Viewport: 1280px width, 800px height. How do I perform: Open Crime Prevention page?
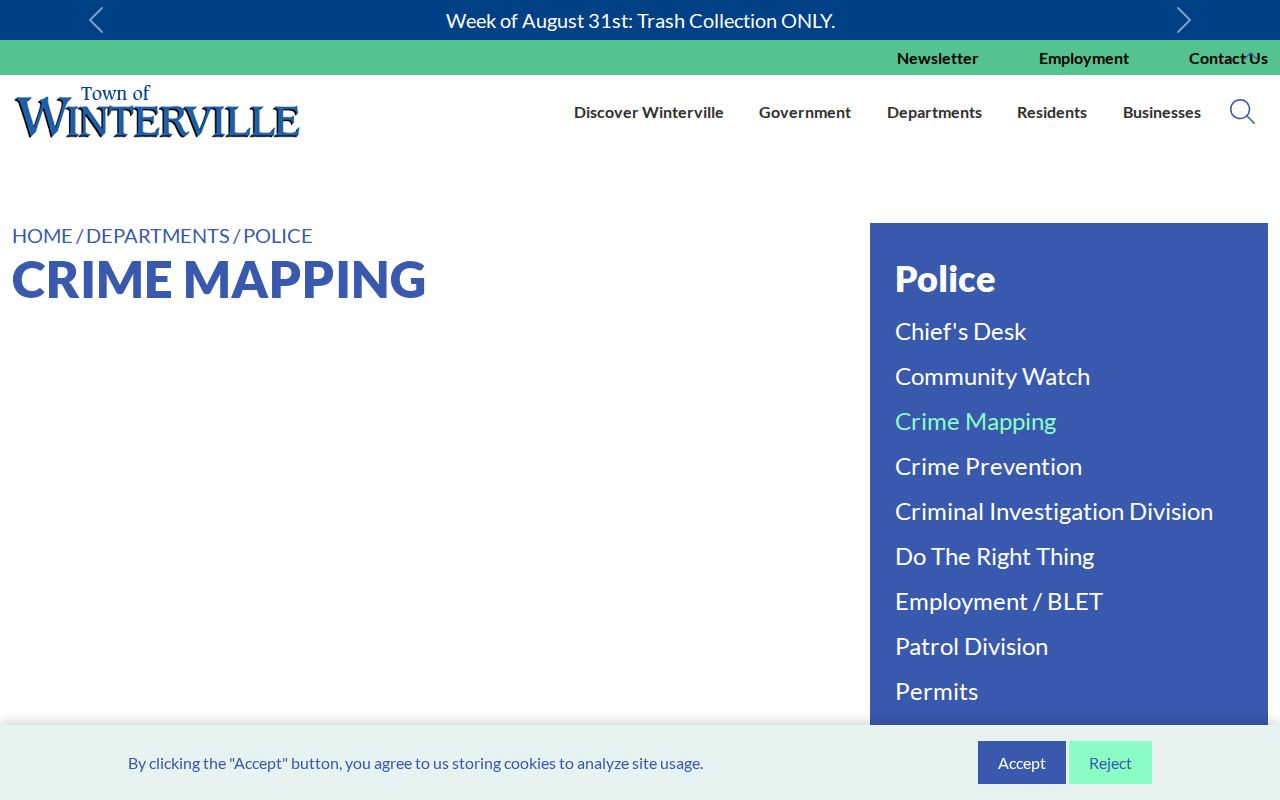click(x=988, y=467)
